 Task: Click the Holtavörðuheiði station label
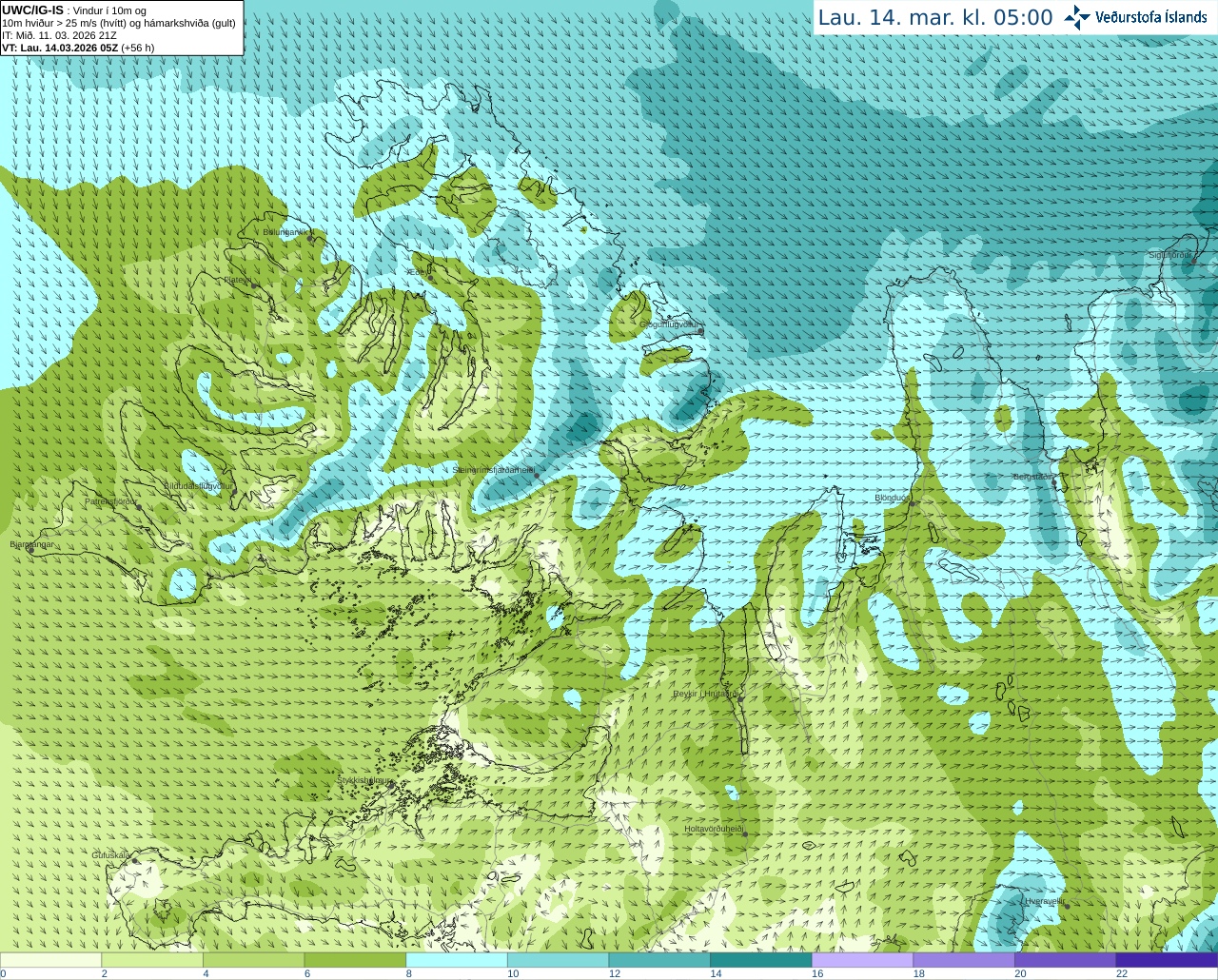coord(714,829)
